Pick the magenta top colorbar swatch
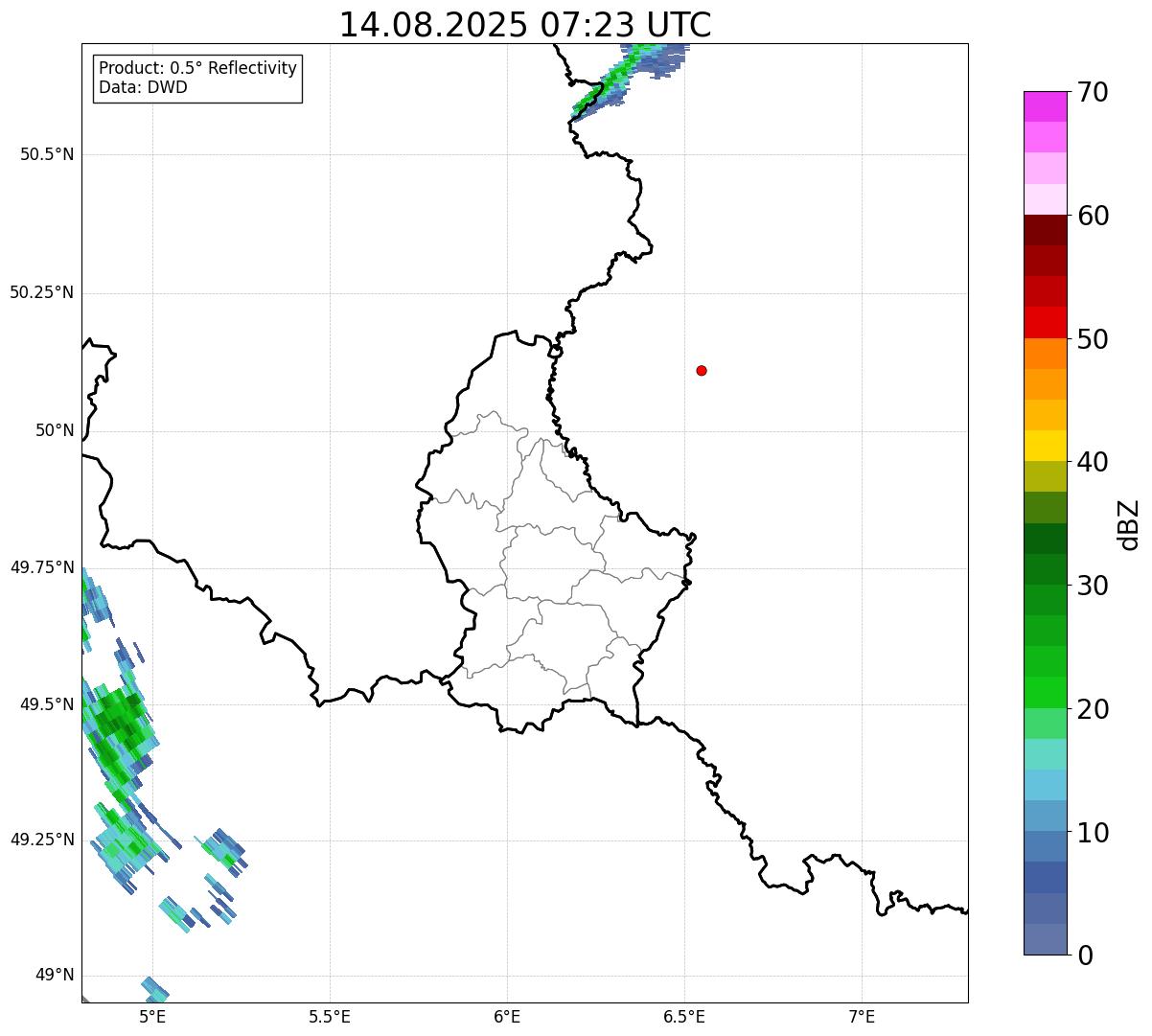 point(1045,106)
